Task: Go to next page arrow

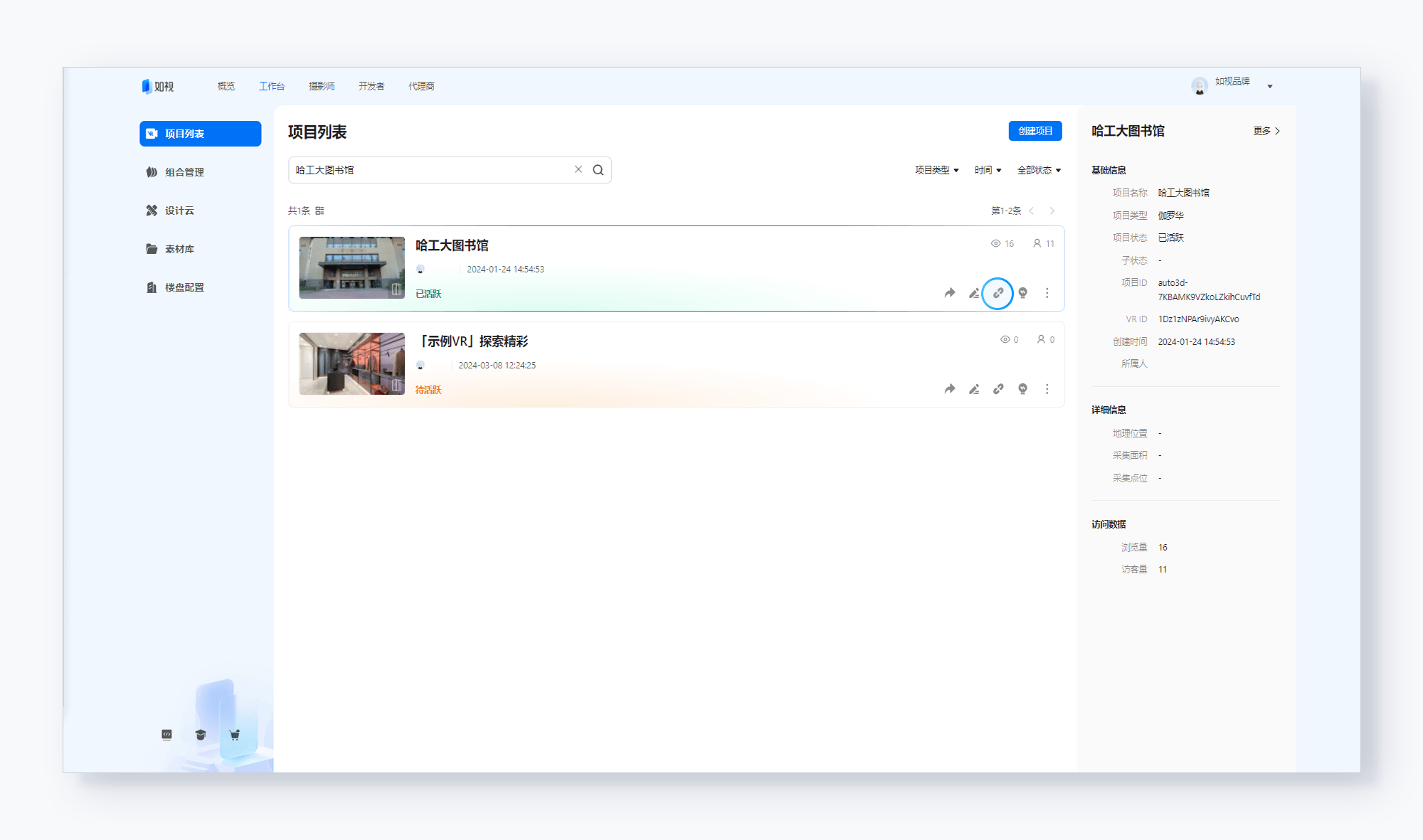Action: pos(1052,211)
